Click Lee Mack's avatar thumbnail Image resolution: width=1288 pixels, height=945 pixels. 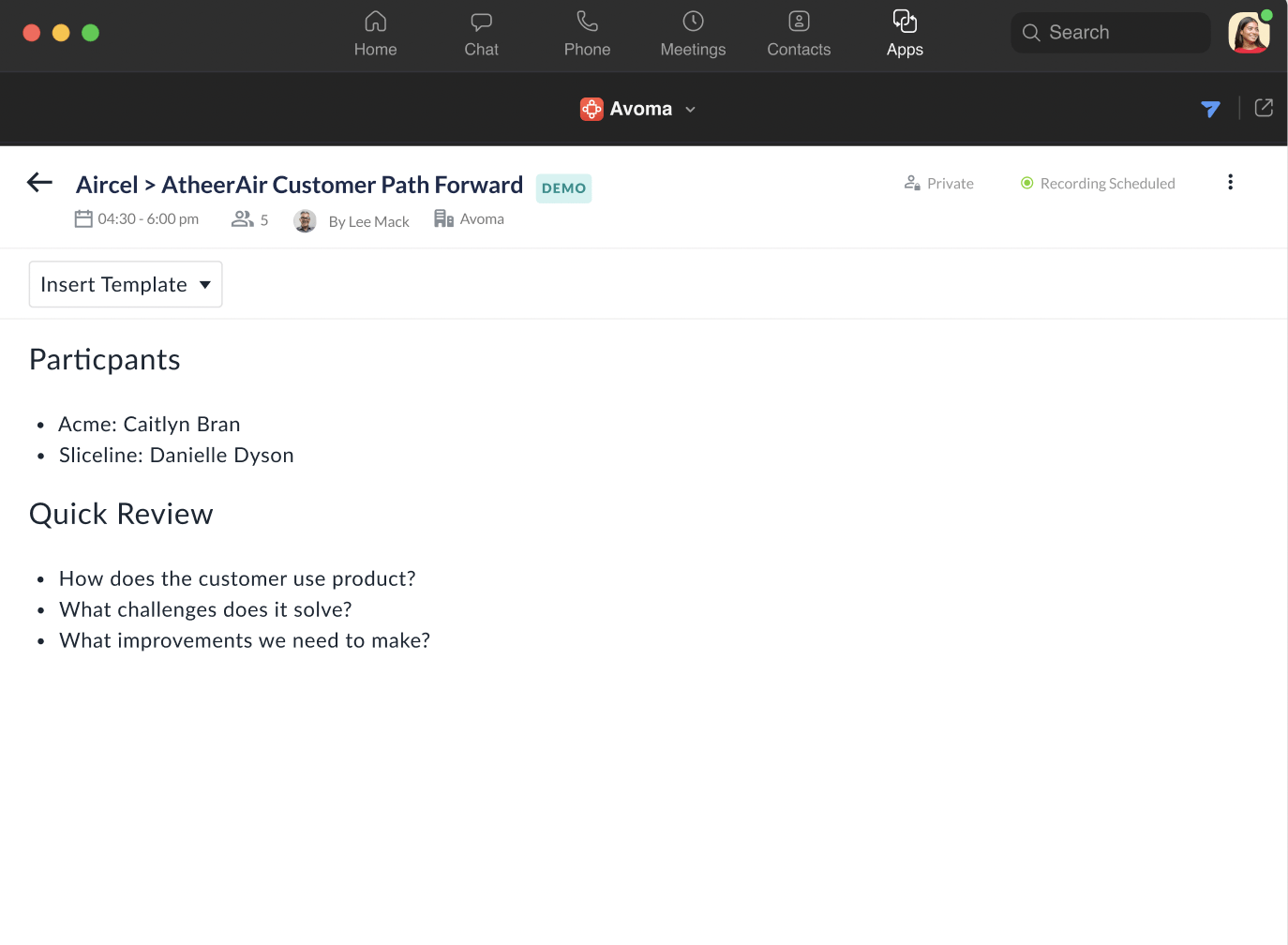305,221
